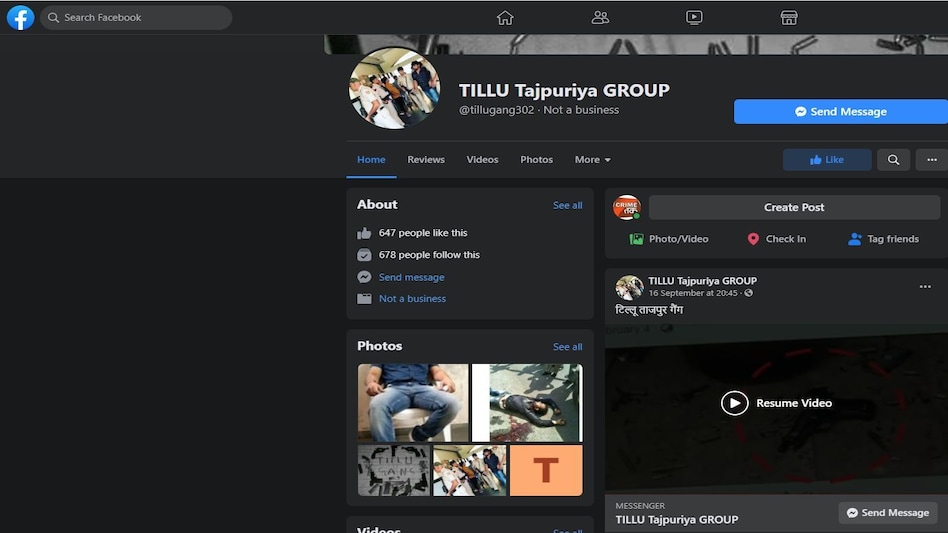Click the Facebook logo icon
This screenshot has height=533, width=948.
20,17
